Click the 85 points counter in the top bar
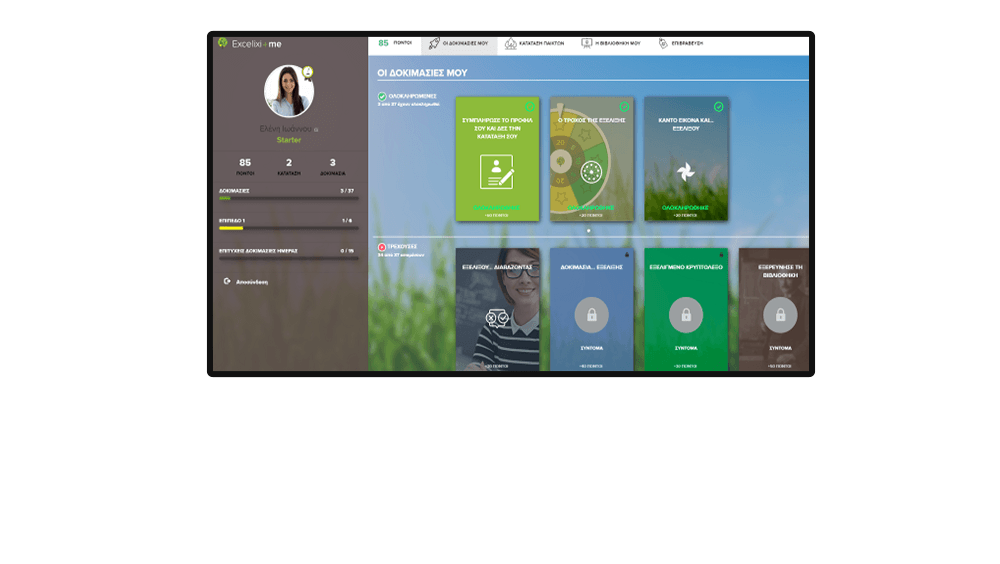The height and width of the screenshot is (564, 1000). 394,44
